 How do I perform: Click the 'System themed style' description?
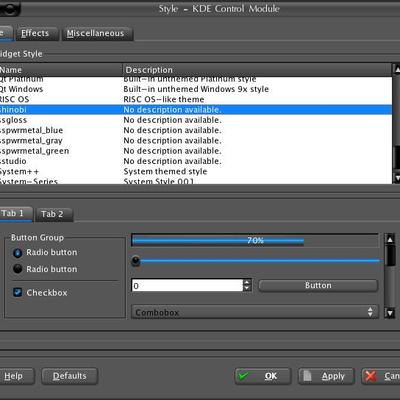[x=165, y=172]
